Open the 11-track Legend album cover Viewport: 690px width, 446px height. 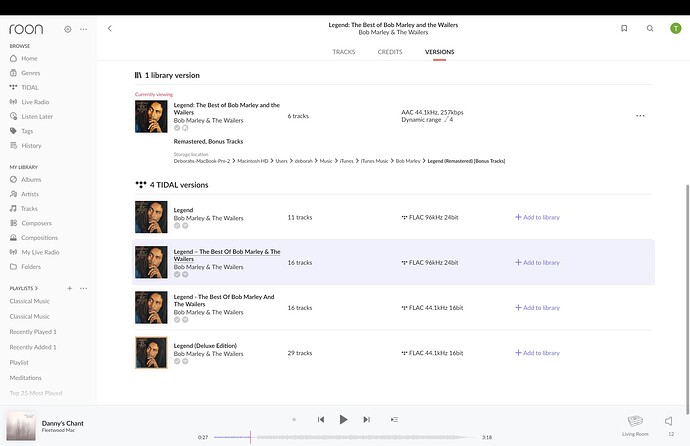151,217
